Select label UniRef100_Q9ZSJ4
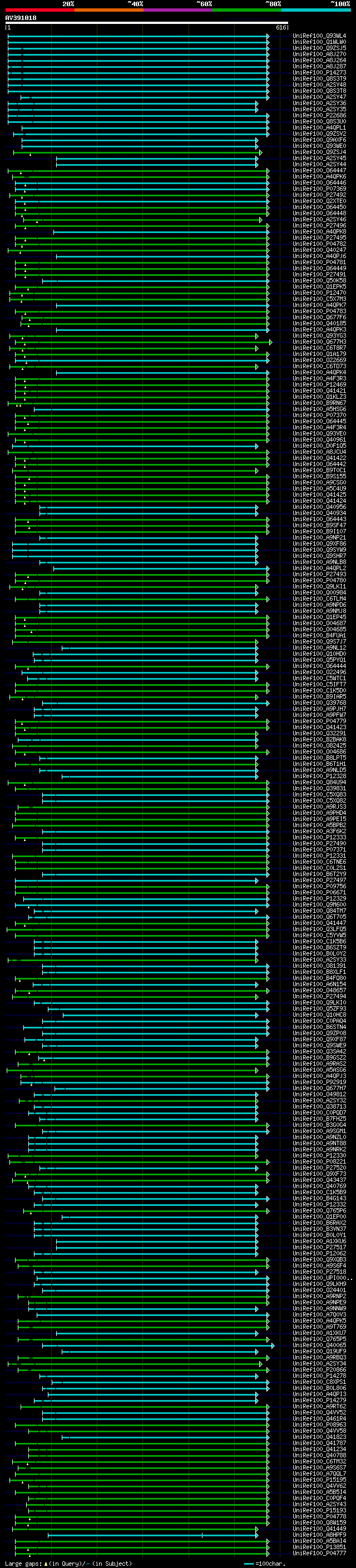356x1568 pixels. point(319,152)
